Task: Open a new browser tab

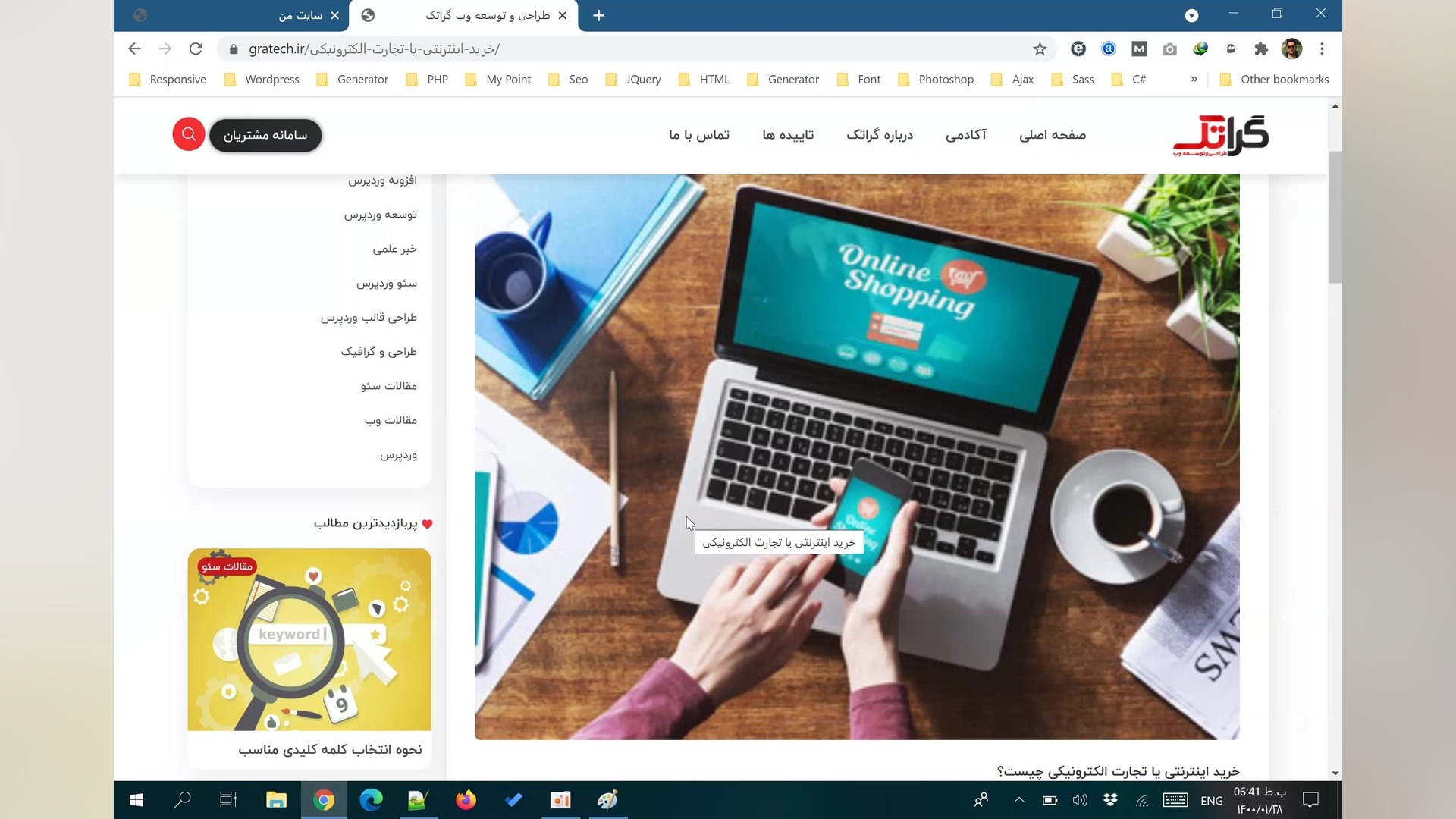Action: tap(598, 15)
